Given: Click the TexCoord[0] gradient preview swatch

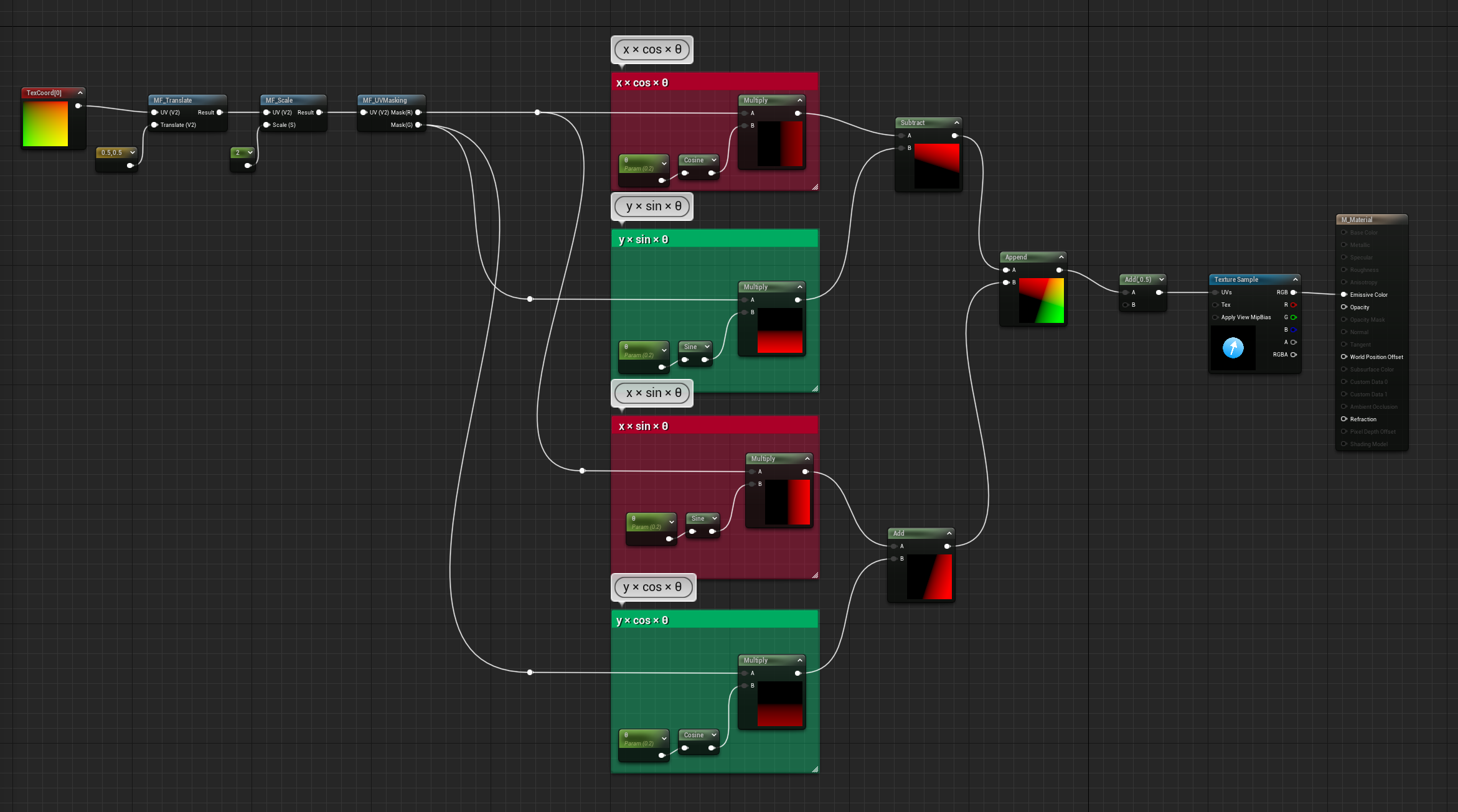Looking at the screenshot, I should tap(45, 124).
